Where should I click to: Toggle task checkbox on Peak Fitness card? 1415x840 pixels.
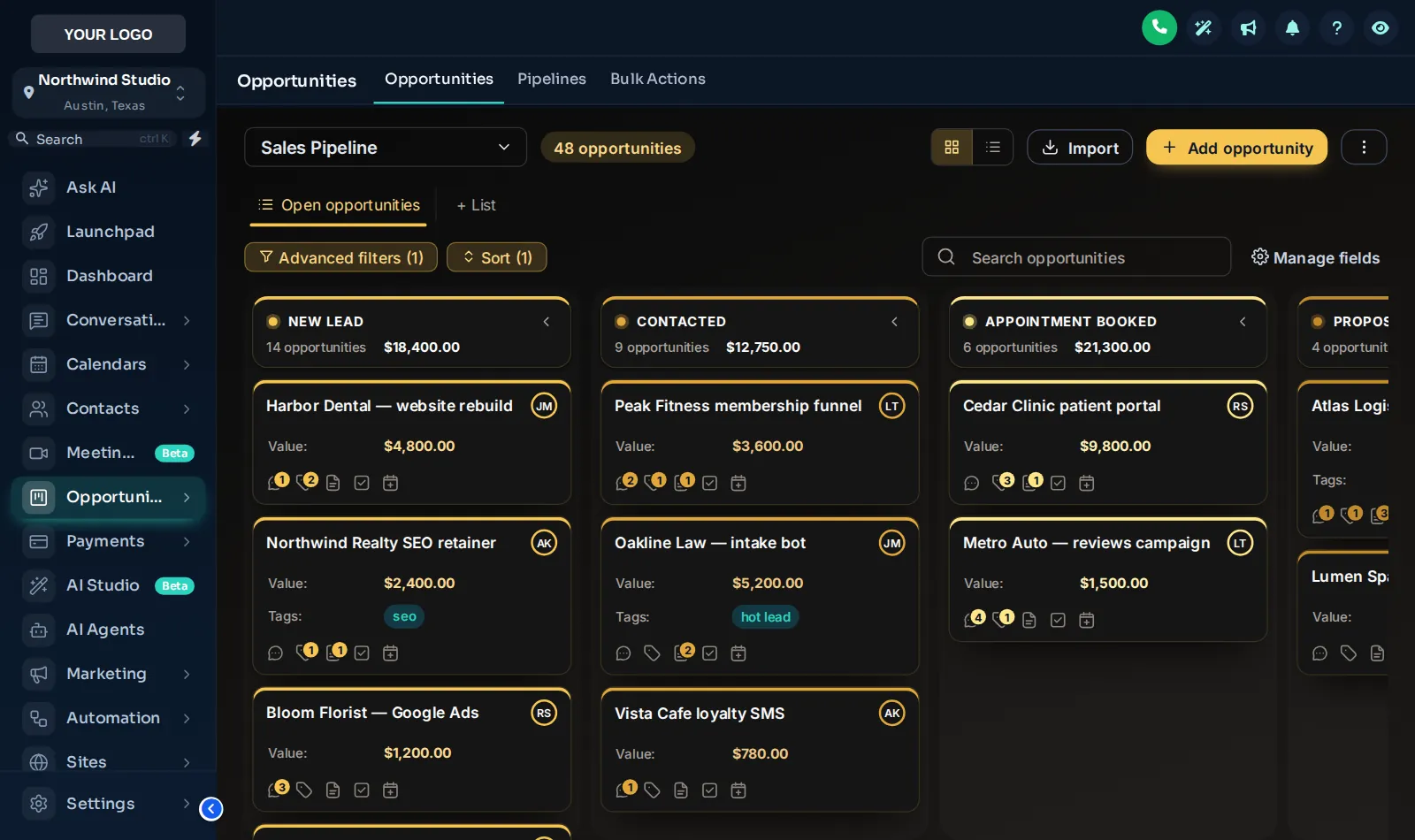(x=709, y=483)
